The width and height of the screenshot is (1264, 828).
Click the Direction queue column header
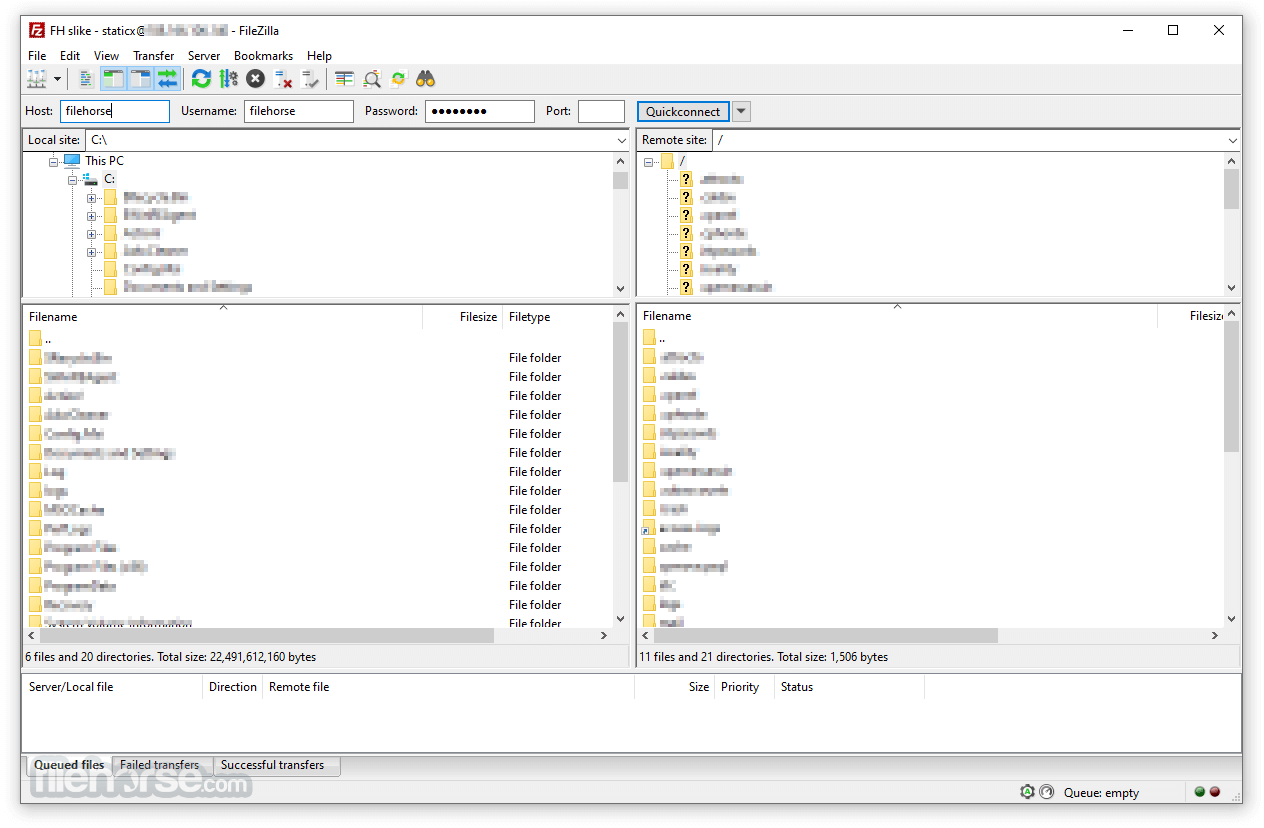pos(232,687)
